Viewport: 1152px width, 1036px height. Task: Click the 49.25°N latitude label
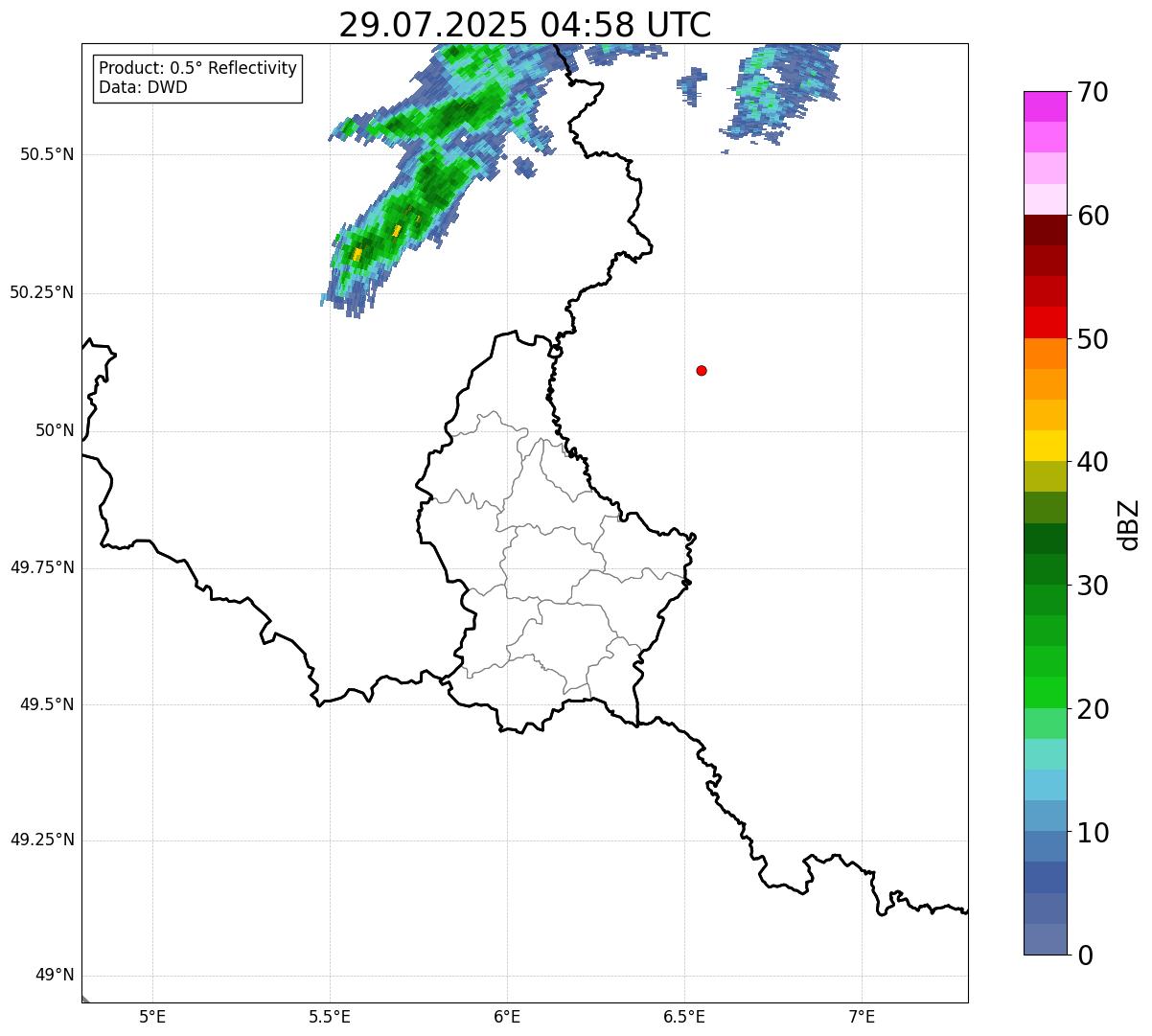(x=42, y=840)
